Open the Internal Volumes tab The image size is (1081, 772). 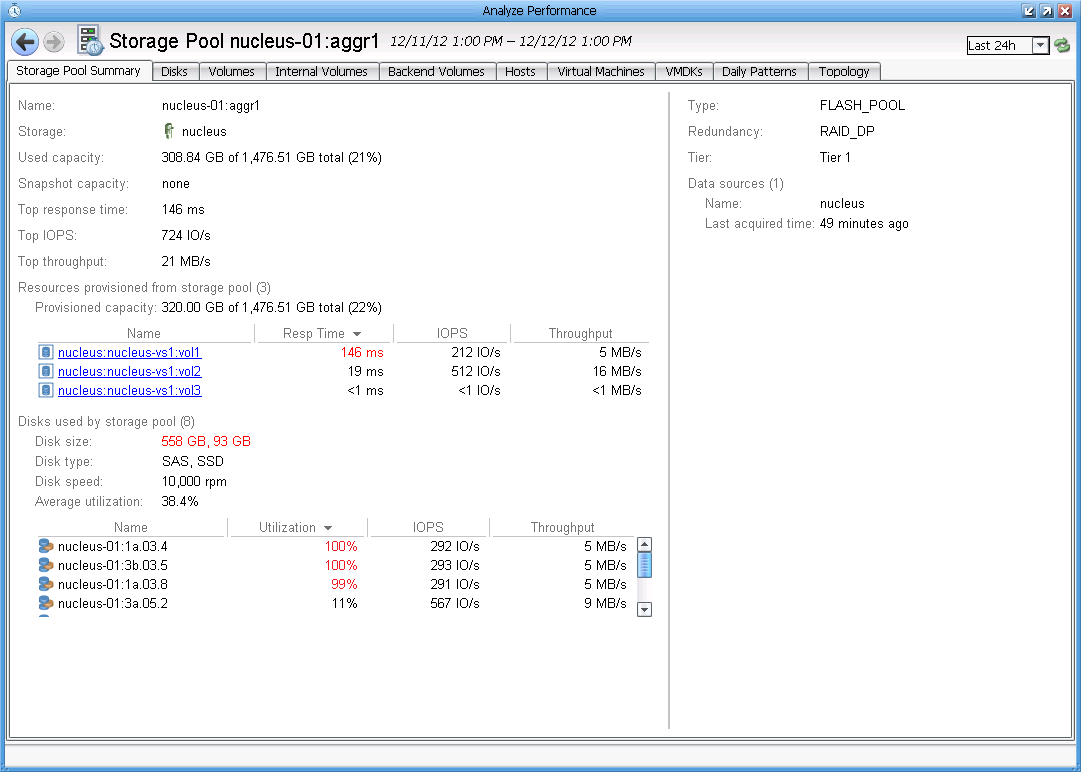[x=321, y=72]
